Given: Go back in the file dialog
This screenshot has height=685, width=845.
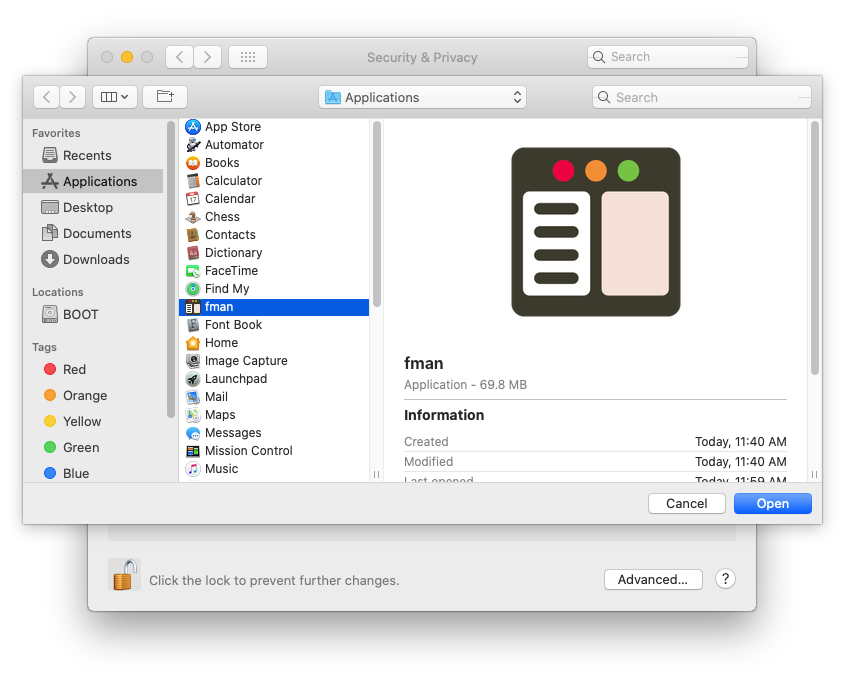Looking at the screenshot, I should pos(46,97).
